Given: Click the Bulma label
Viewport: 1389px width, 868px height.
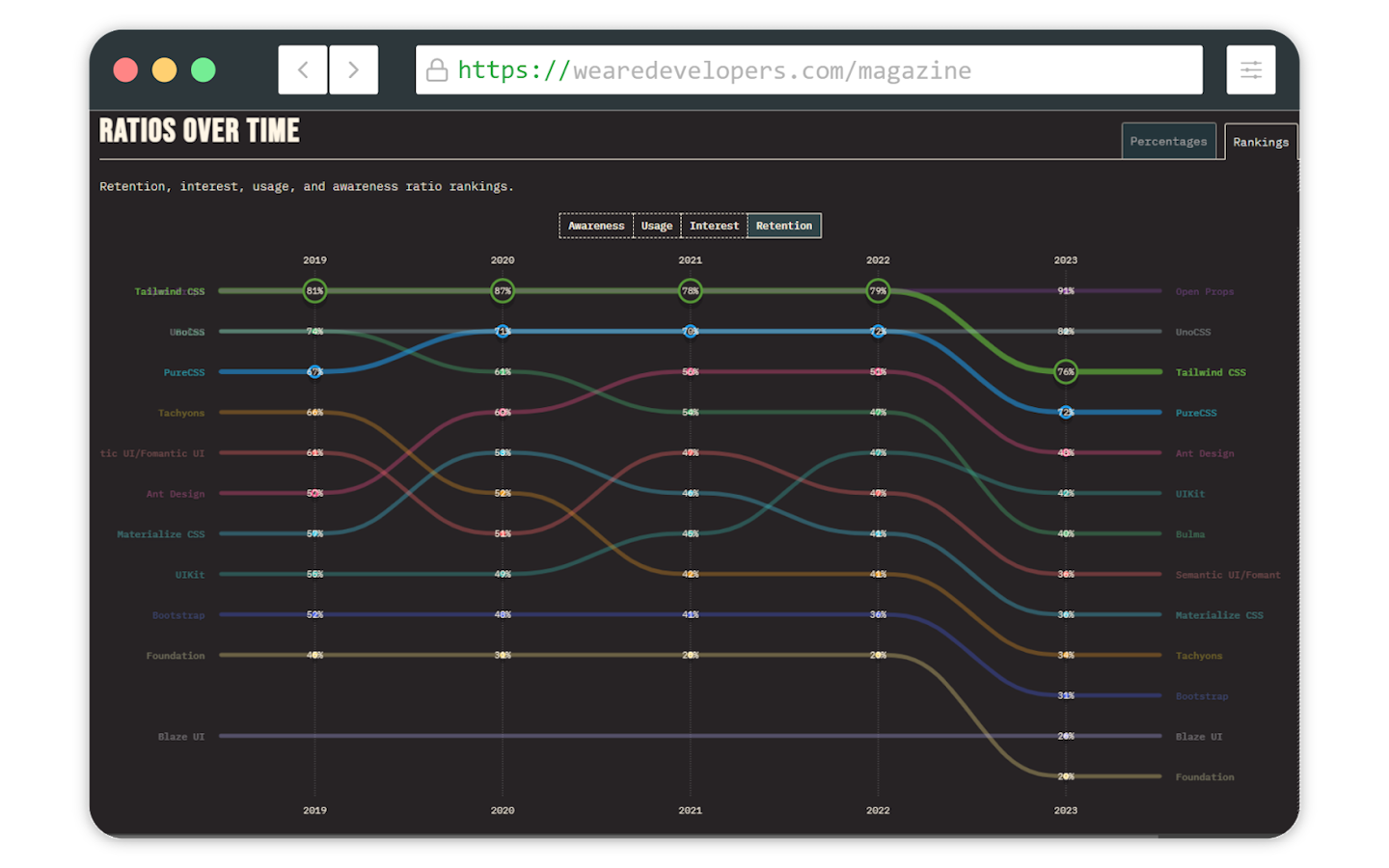Looking at the screenshot, I should 1189,534.
